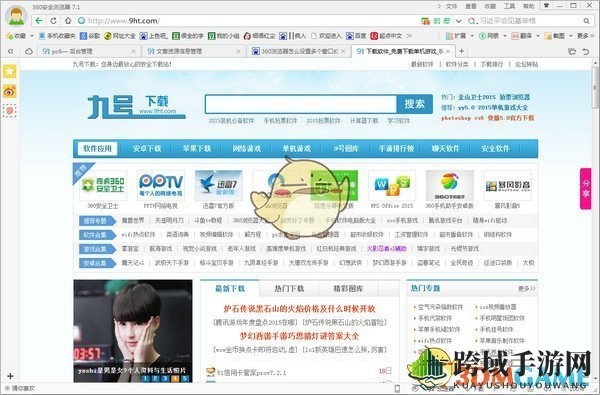Restore closed tab with the undo icon
The image size is (600, 395).
585,51
